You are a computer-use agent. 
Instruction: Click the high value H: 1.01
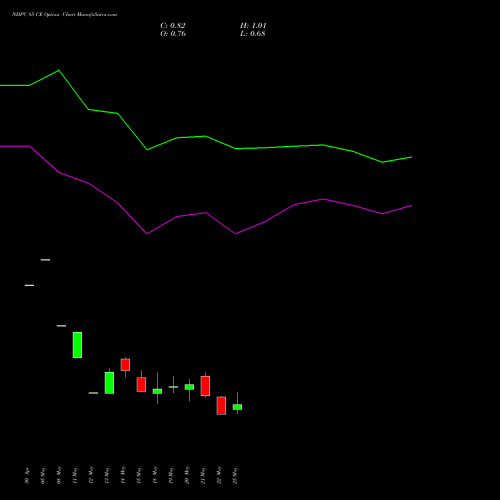pos(253,26)
